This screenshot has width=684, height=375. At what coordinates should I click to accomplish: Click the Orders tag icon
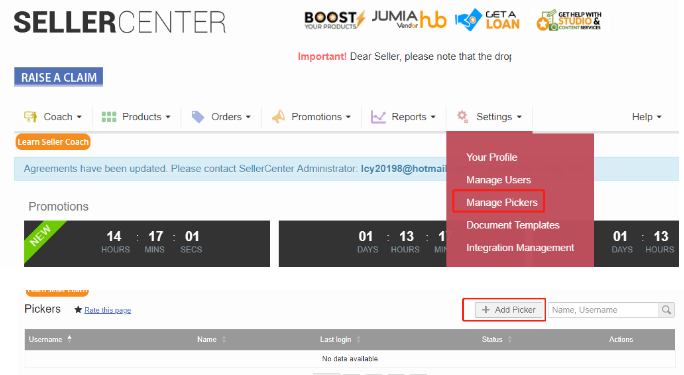tap(198, 116)
